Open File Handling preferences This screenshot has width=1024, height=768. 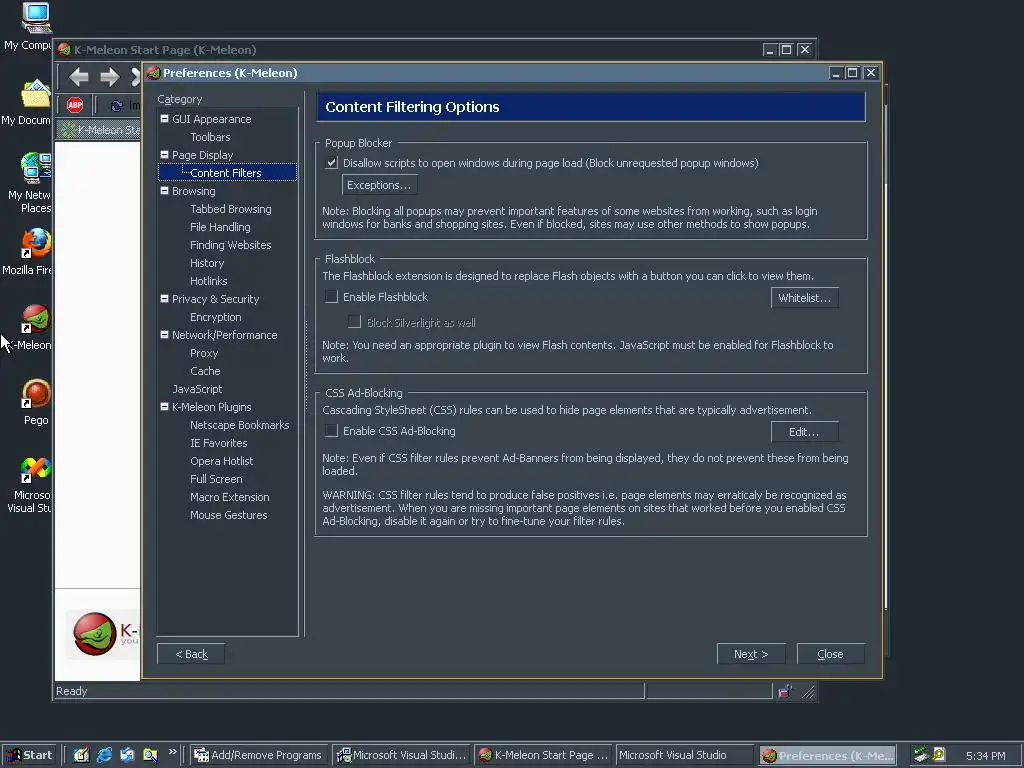pyautogui.click(x=220, y=227)
